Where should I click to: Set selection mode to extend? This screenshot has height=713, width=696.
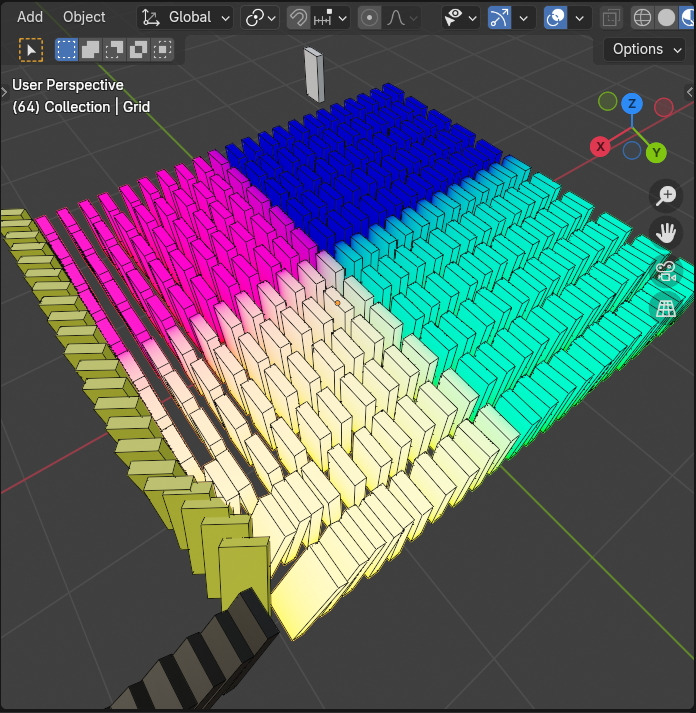(90, 50)
